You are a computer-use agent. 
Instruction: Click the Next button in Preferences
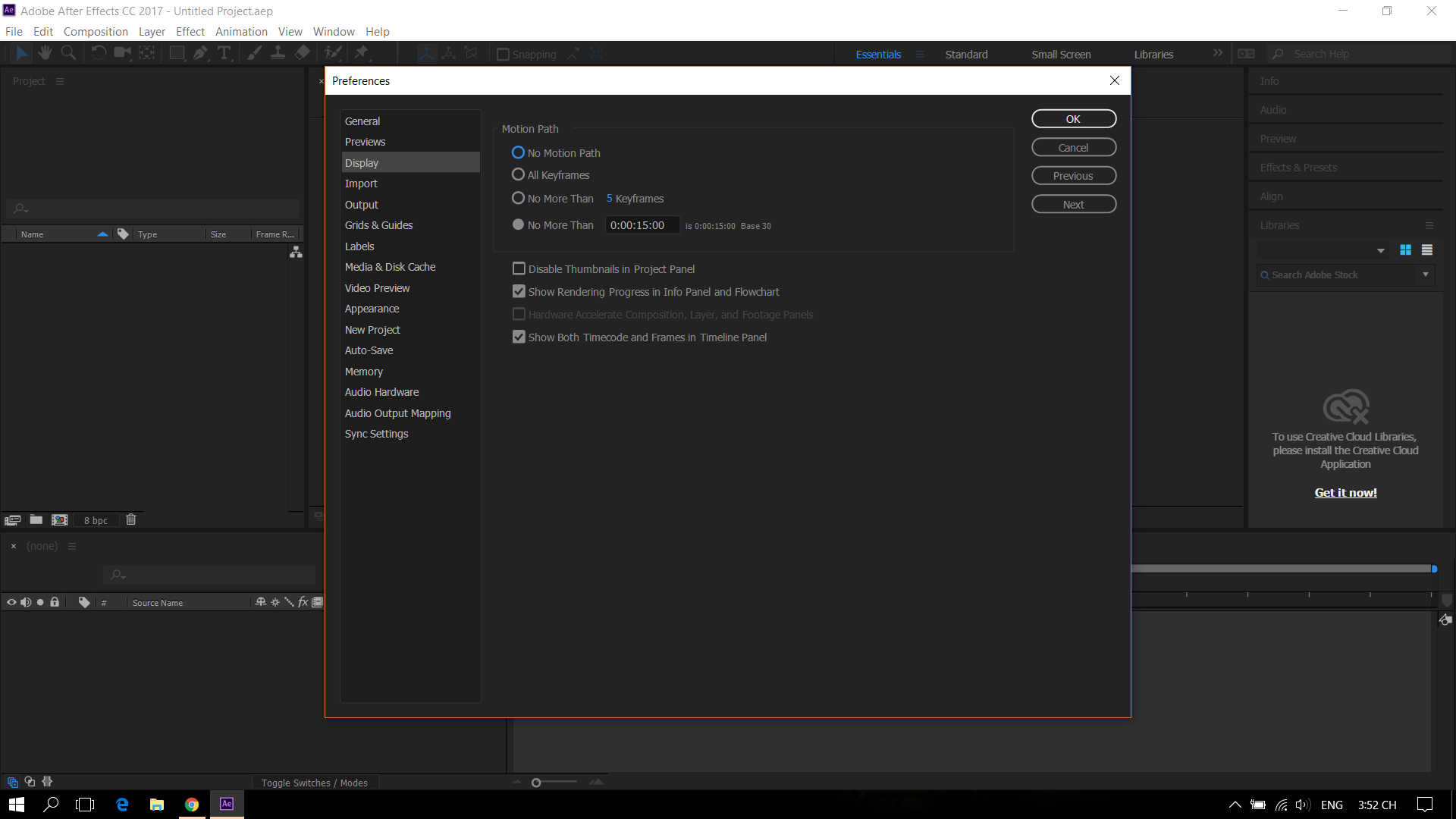pyautogui.click(x=1073, y=205)
